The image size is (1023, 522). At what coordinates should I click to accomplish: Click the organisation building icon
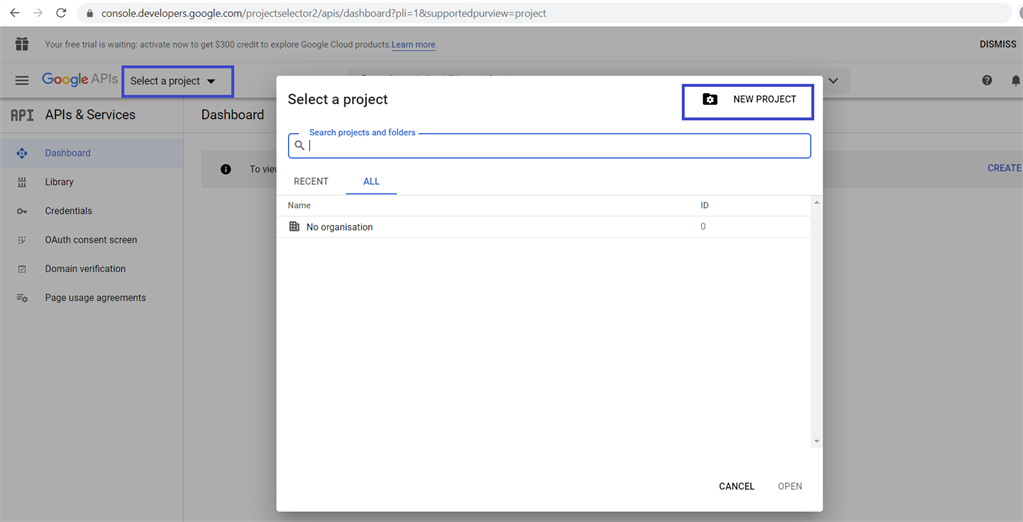tap(294, 226)
